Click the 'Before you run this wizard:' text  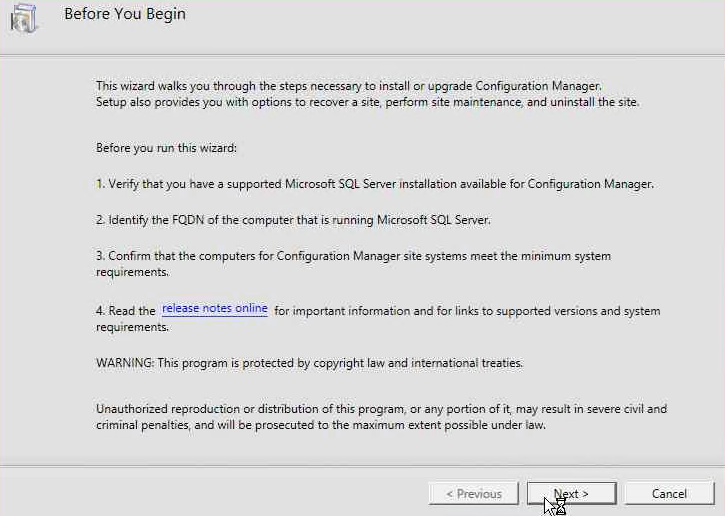[166, 148]
